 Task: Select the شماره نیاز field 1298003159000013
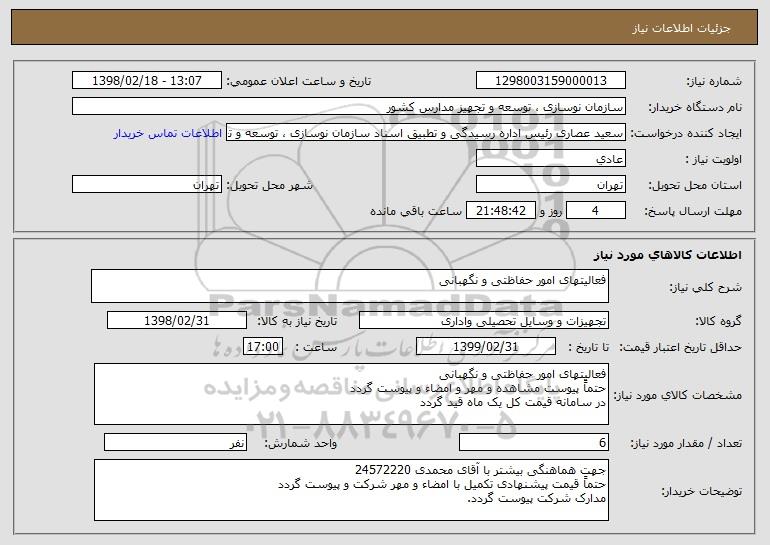coord(550,81)
